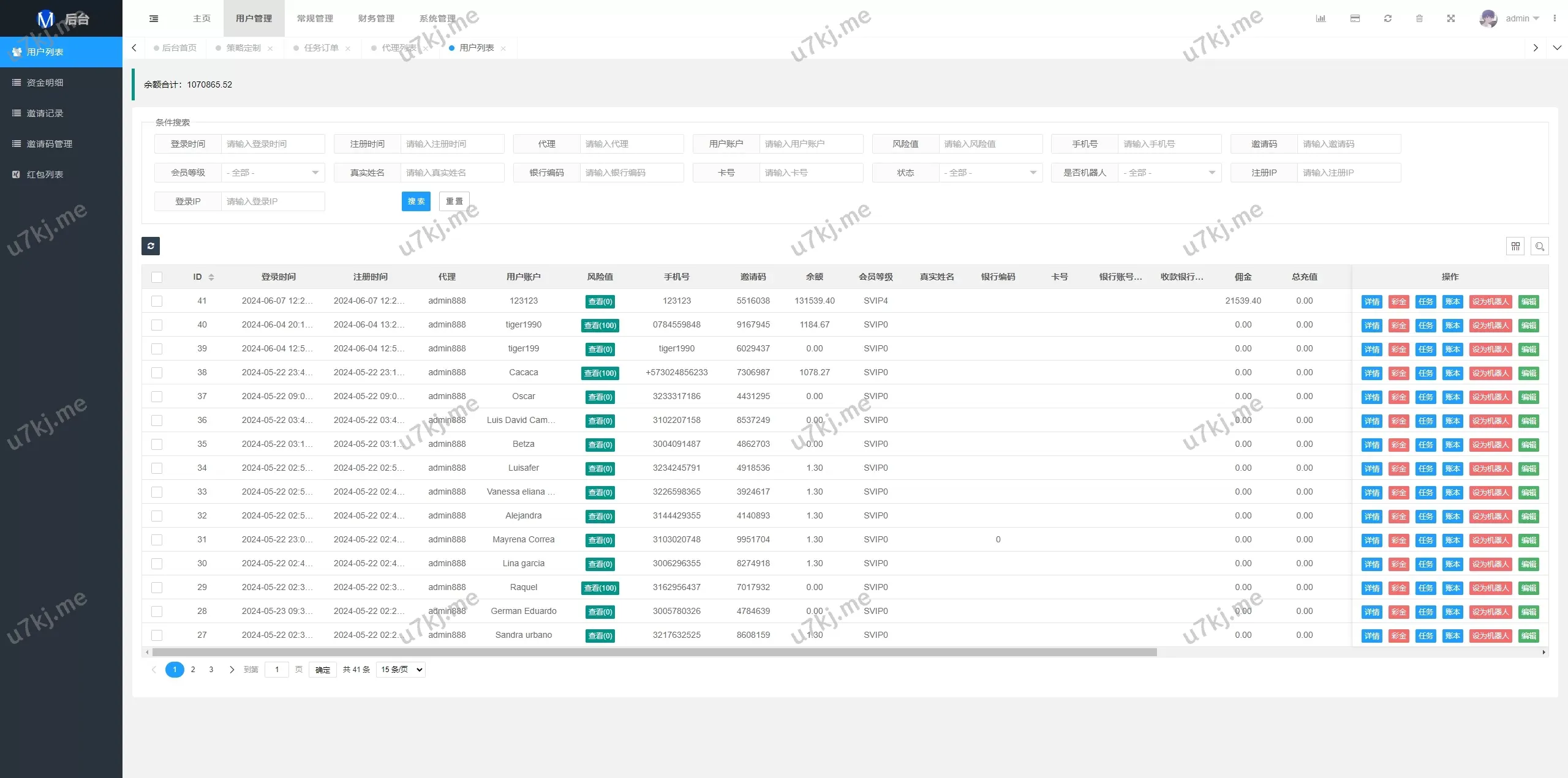This screenshot has width=1568, height=778.
Task: Close the 策略定制 tab
Action: pos(270,48)
